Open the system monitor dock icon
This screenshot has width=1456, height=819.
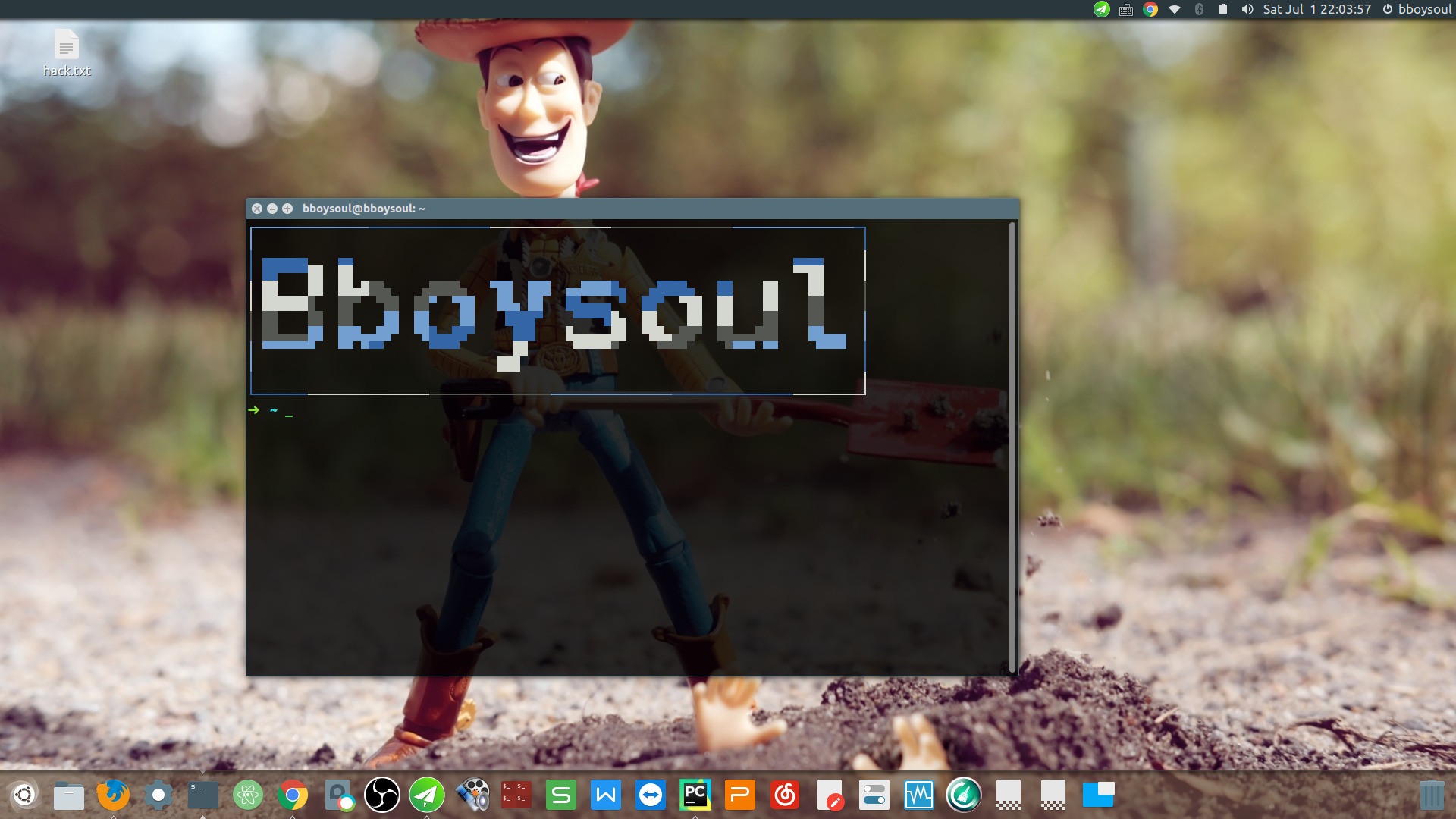918,795
